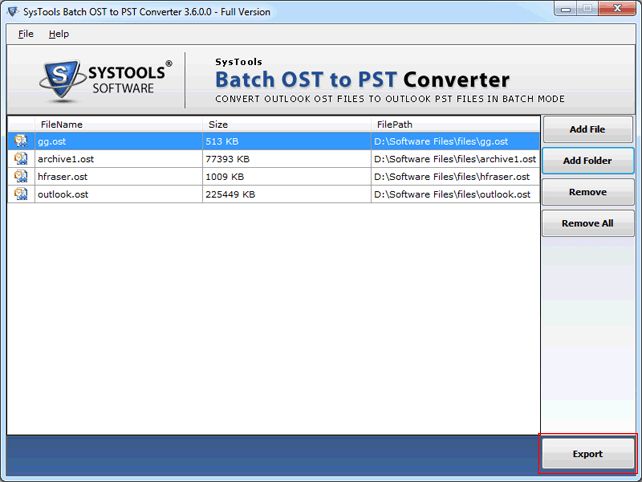Click the hfraser.ost file icon

point(21,176)
